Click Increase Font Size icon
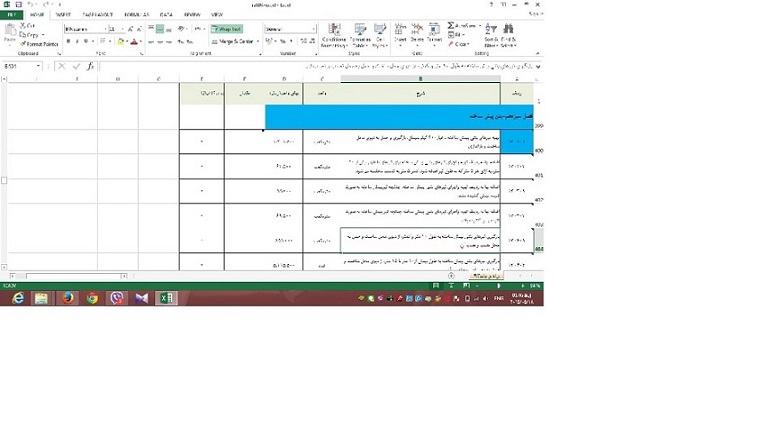This screenshot has width=776, height=437. [x=131, y=29]
